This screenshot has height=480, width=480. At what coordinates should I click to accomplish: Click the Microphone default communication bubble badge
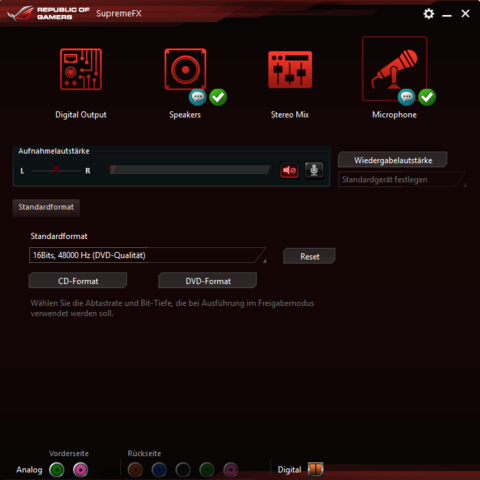(x=407, y=97)
